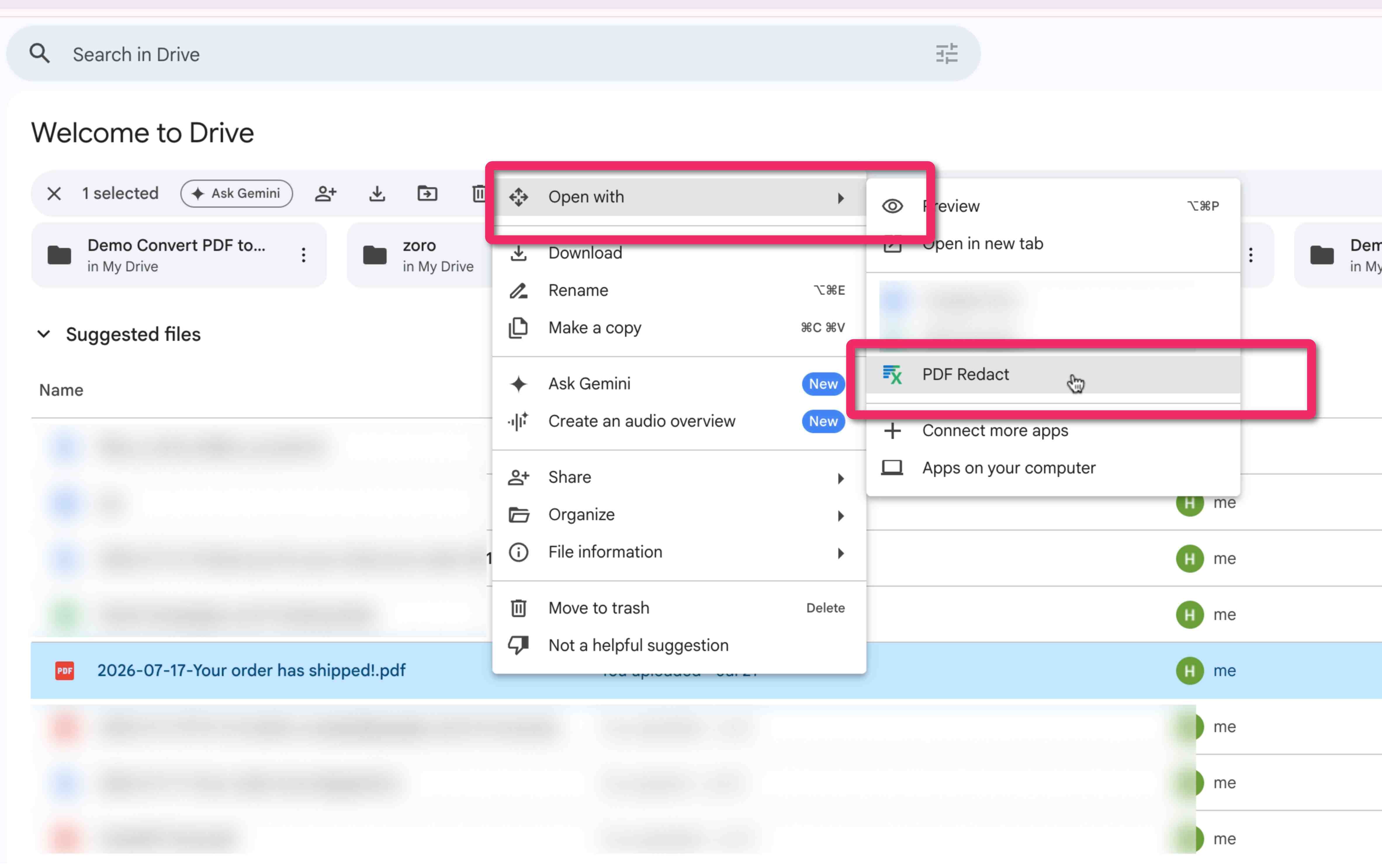Click the H owner avatar on the selected PDF row
The height and width of the screenshot is (868, 1382).
[x=1189, y=670]
